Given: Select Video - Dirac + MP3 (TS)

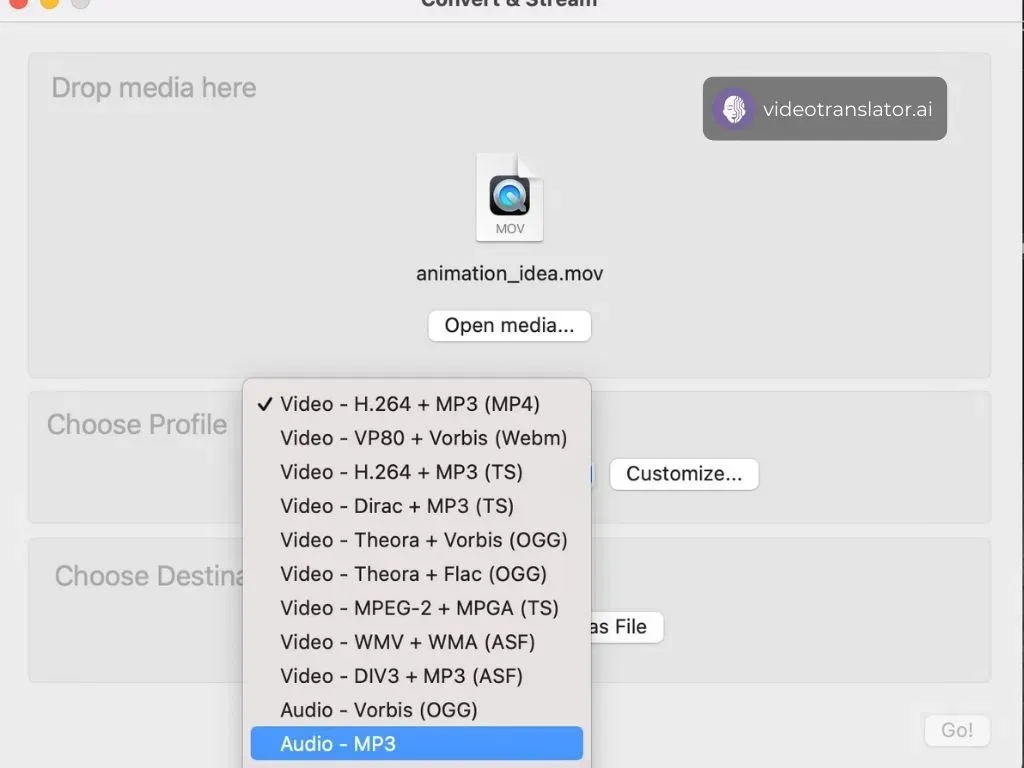Looking at the screenshot, I should [x=417, y=505].
